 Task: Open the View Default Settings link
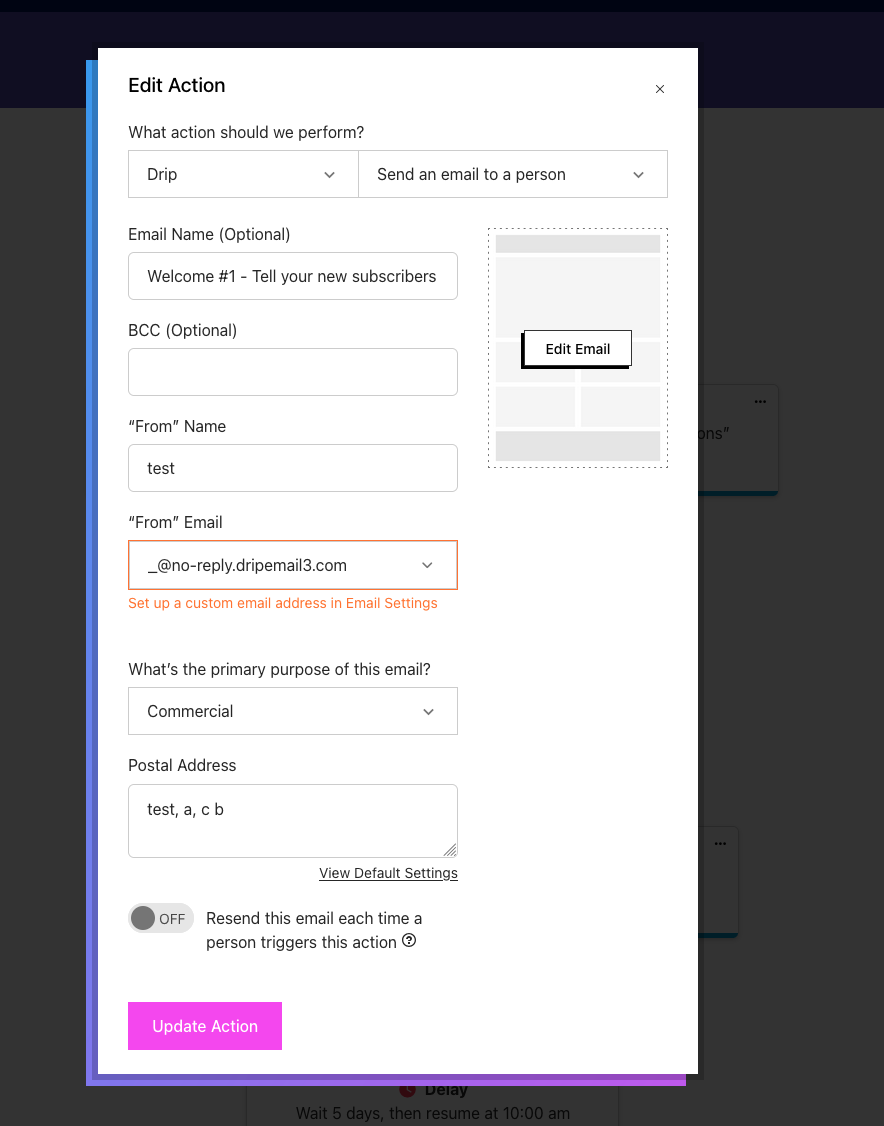388,873
